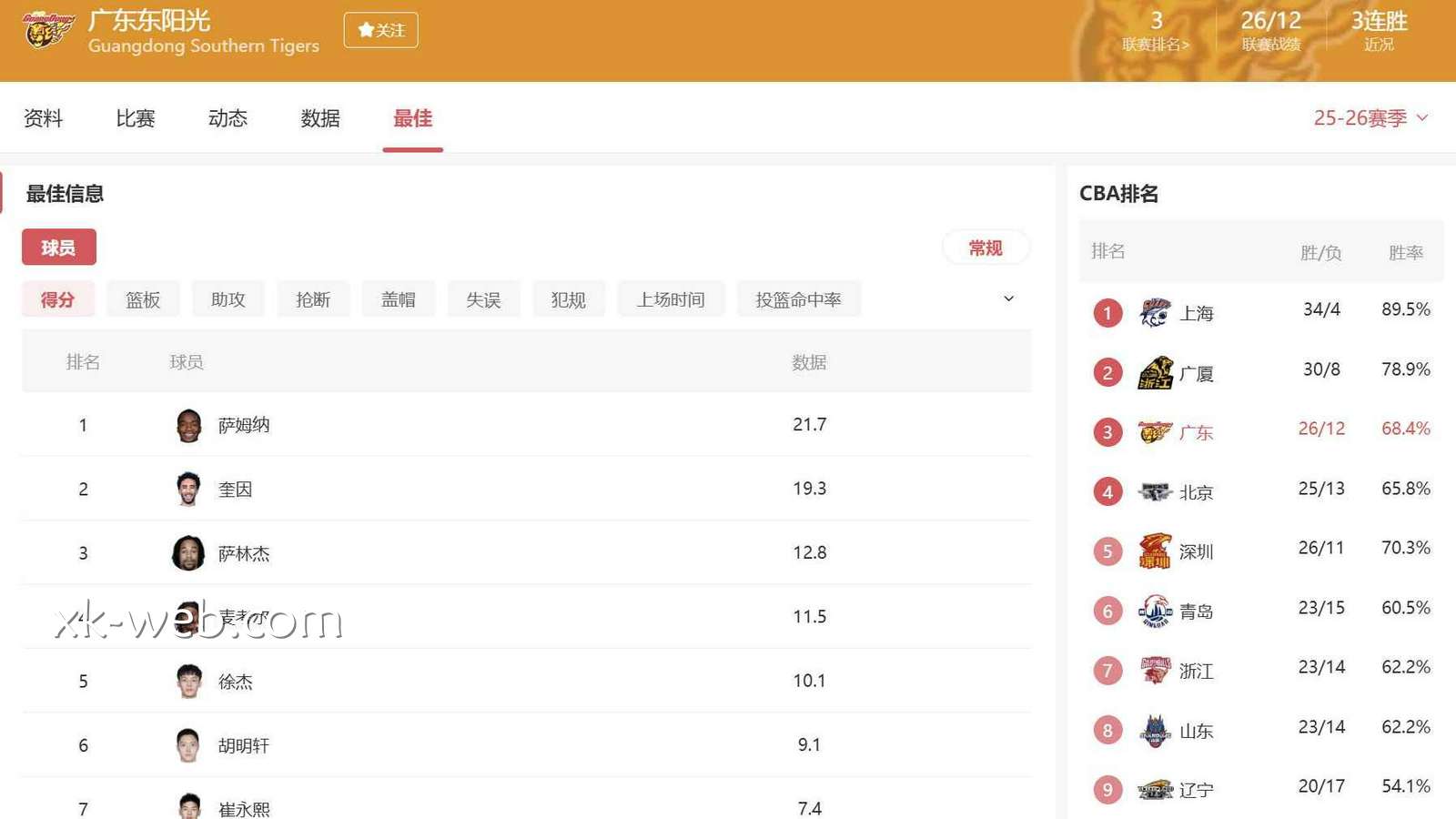Viewport: 1456px width, 819px height.
Task: Click the 68.4% win rate for 广东
Action: (x=1406, y=429)
